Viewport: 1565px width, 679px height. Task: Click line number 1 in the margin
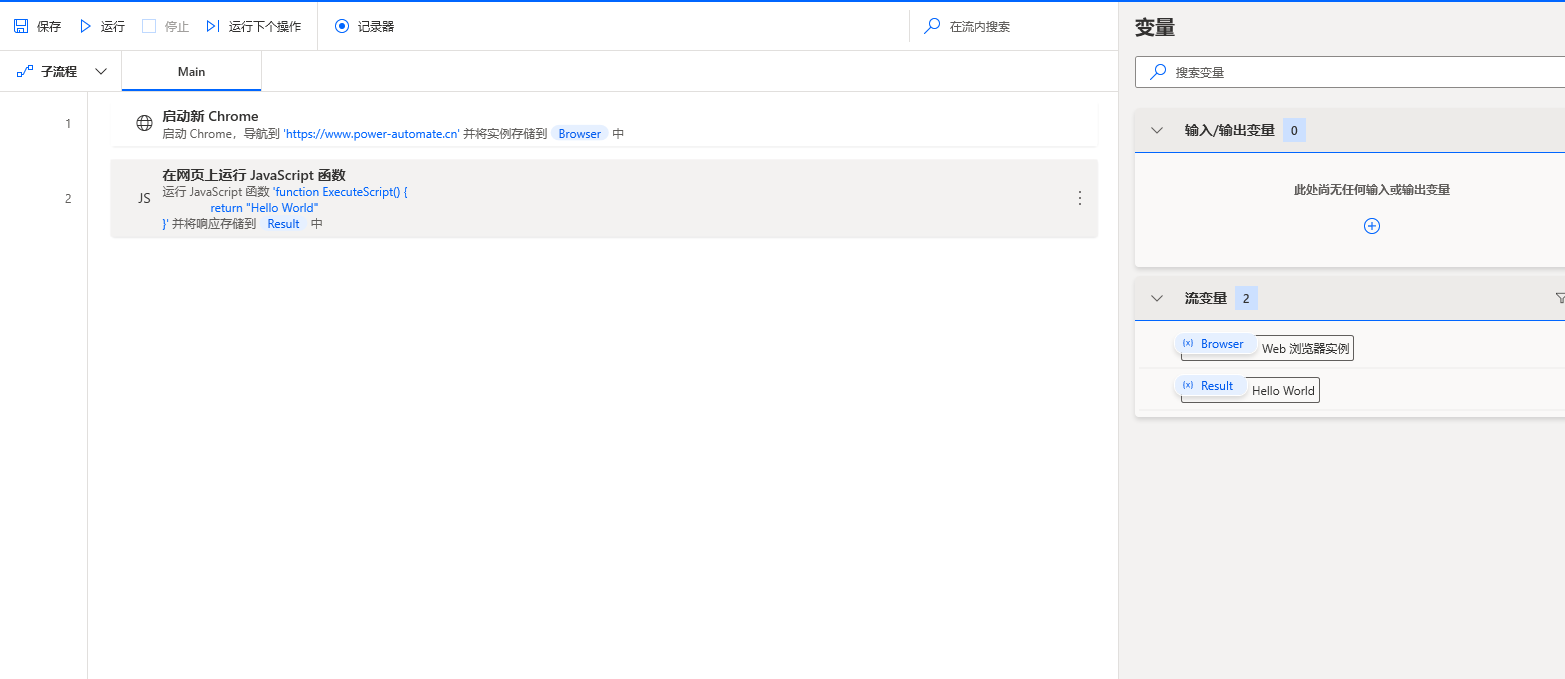pyautogui.click(x=68, y=124)
